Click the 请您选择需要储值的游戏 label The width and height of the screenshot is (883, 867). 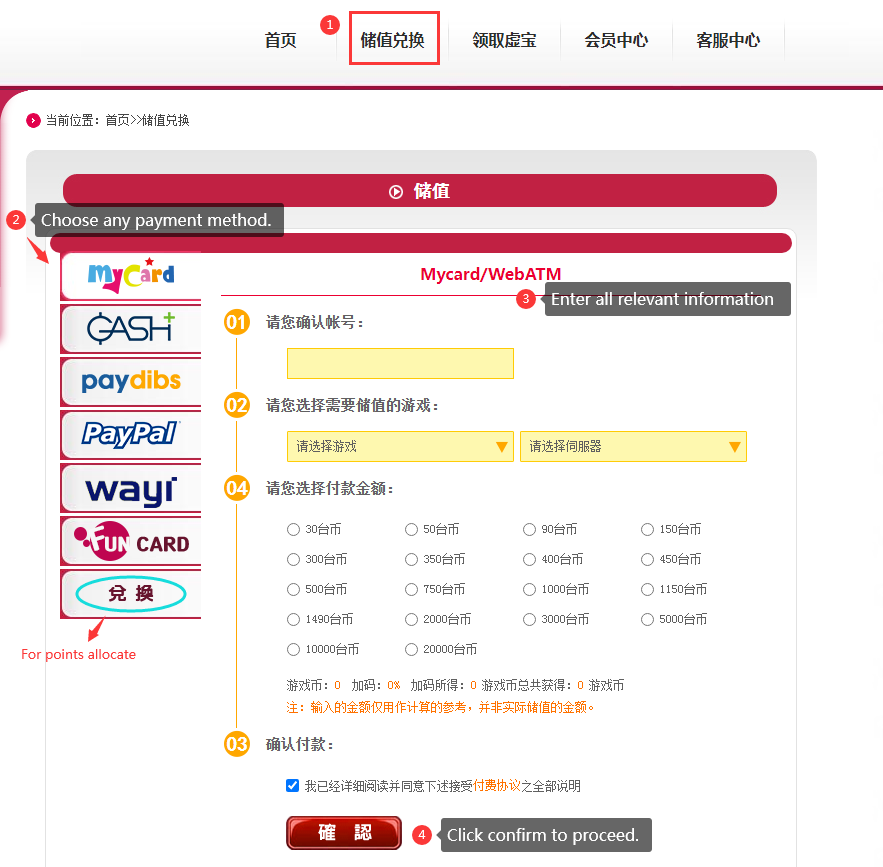click(x=353, y=405)
